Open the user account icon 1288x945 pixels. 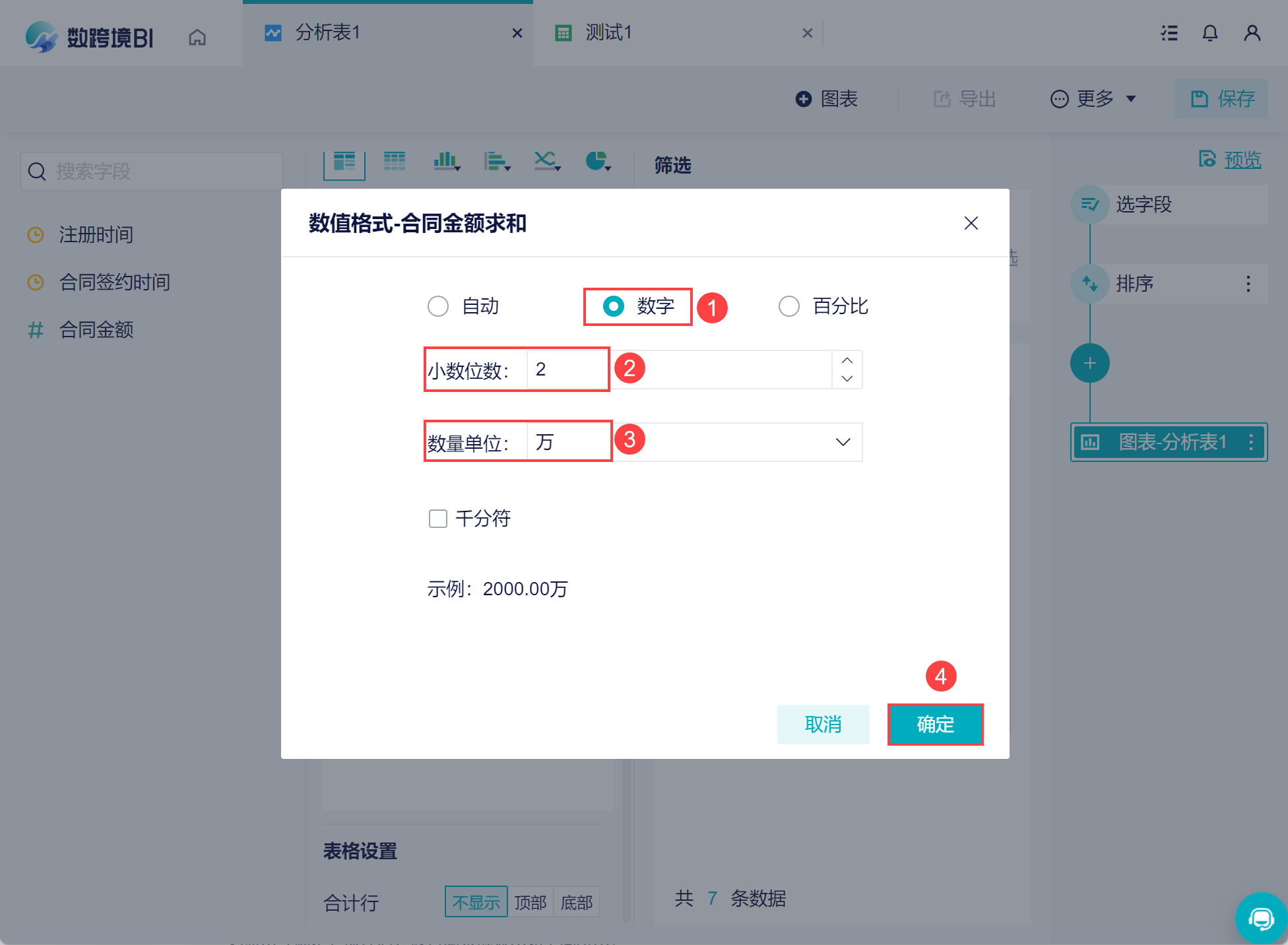1252,33
